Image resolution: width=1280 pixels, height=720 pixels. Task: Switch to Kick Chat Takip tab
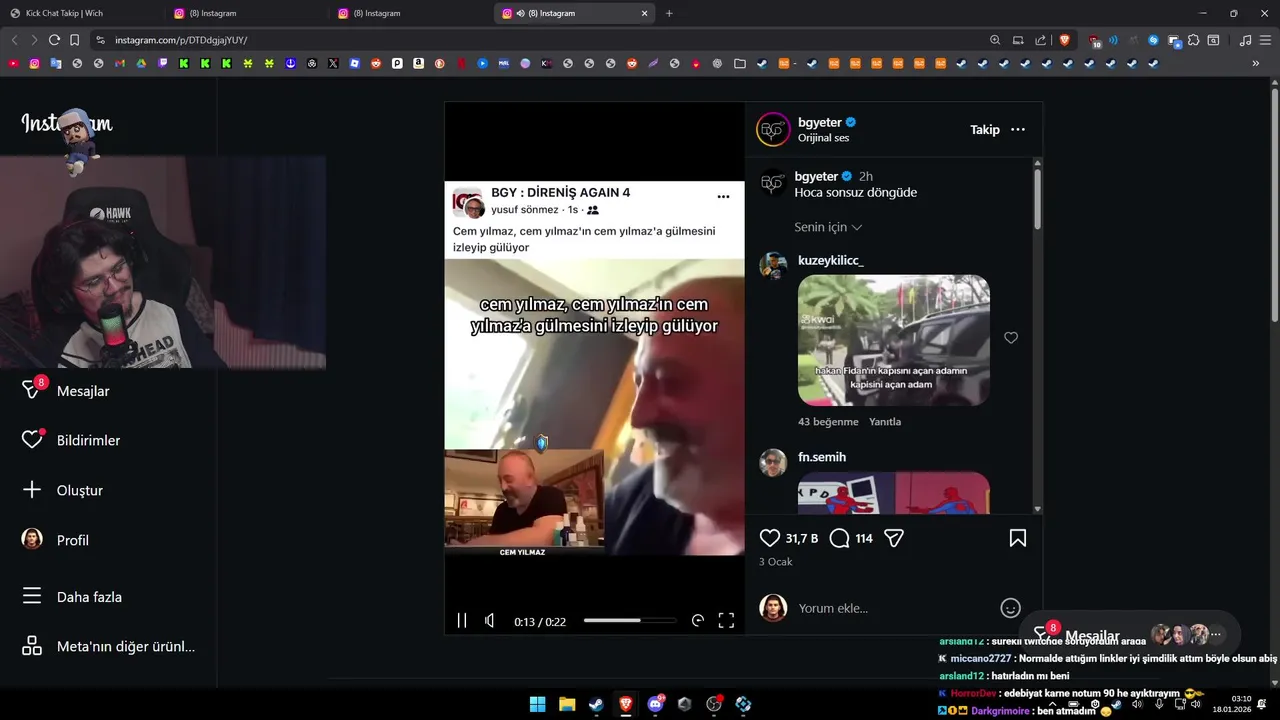tap(82, 13)
